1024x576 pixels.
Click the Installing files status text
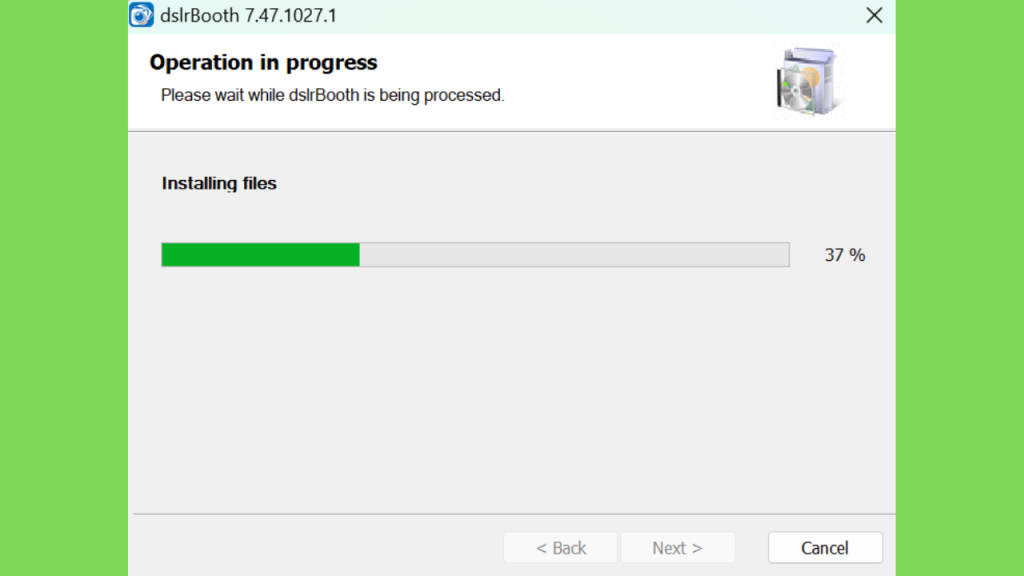click(x=219, y=184)
